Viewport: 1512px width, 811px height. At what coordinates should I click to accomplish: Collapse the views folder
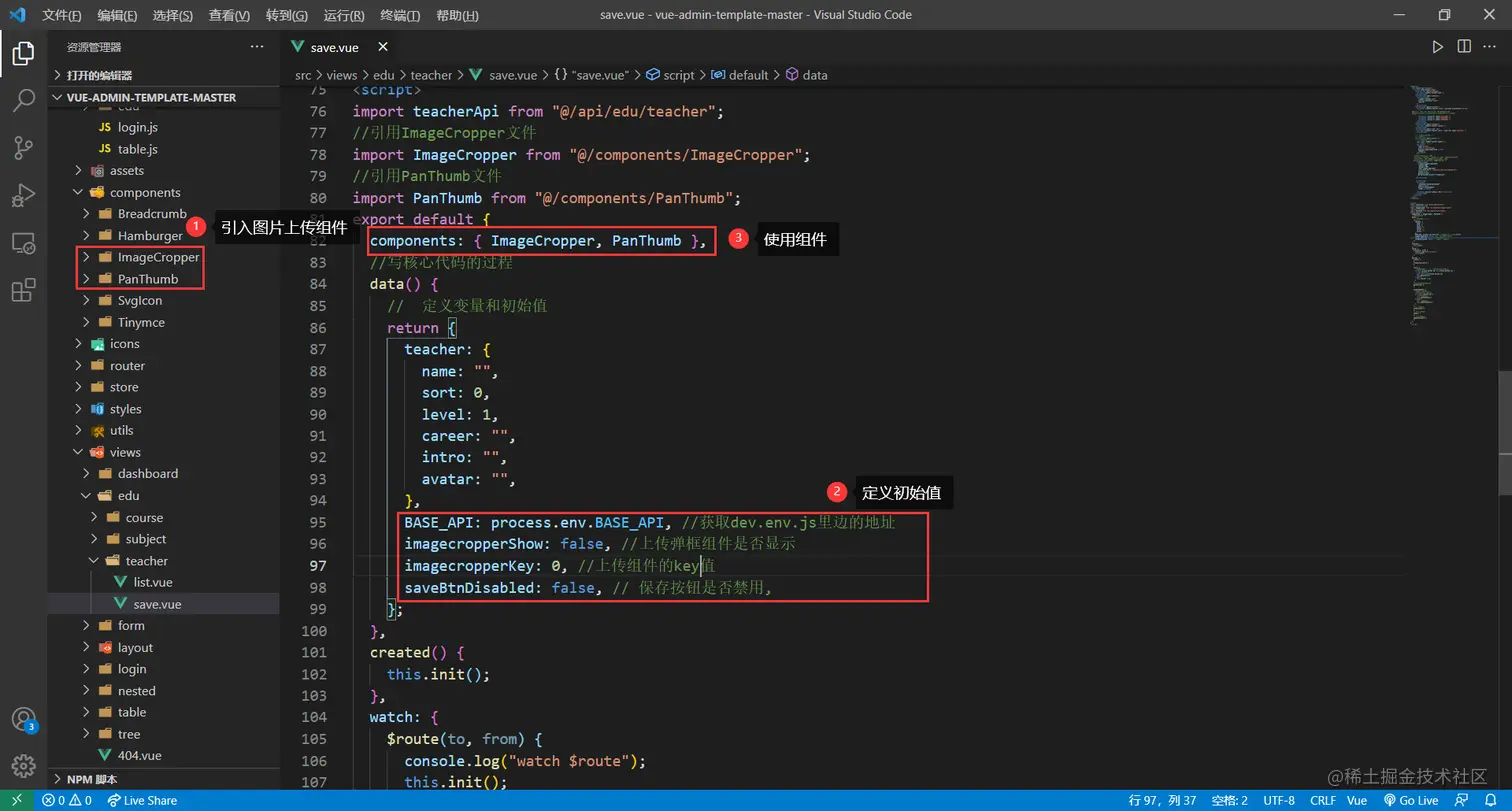click(x=163, y=452)
